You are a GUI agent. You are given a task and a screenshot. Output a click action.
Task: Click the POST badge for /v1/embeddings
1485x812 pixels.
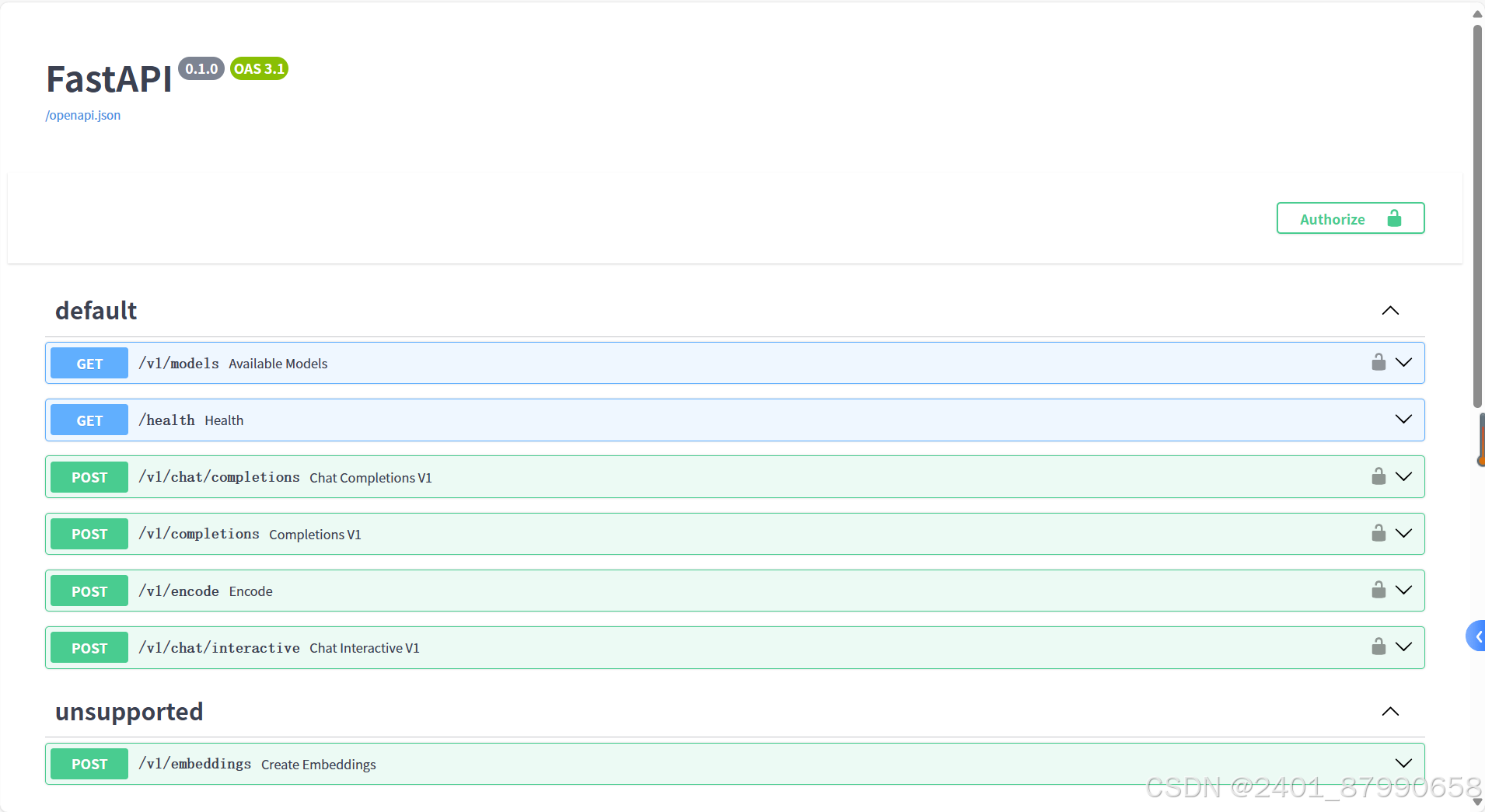(x=89, y=764)
